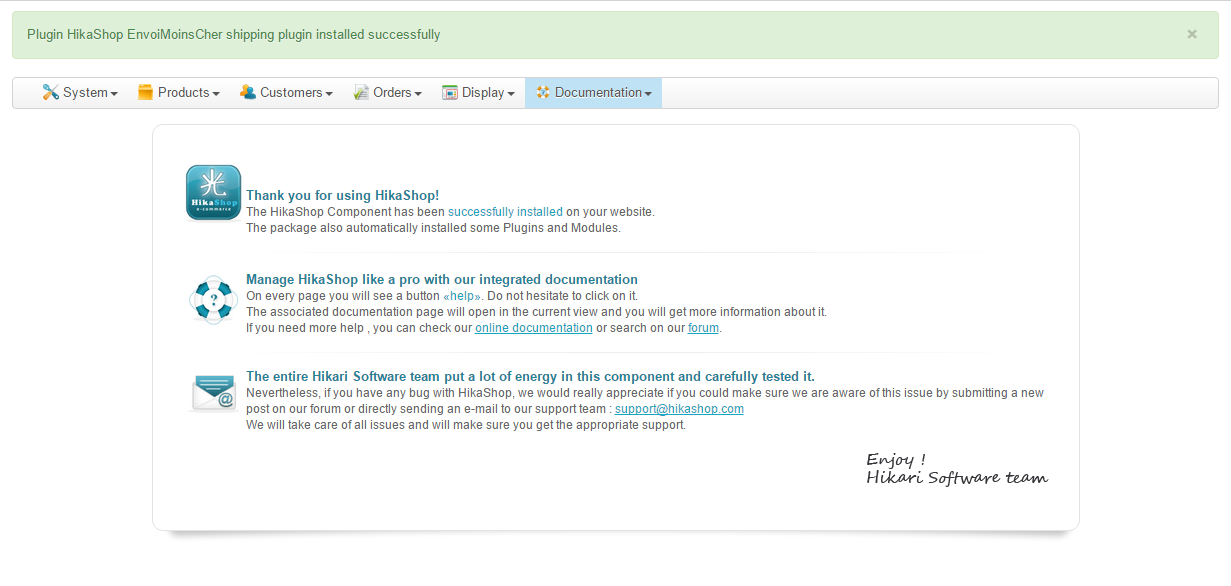This screenshot has width=1231, height=586.
Task: Click the System wrench icon
Action: [x=50, y=92]
